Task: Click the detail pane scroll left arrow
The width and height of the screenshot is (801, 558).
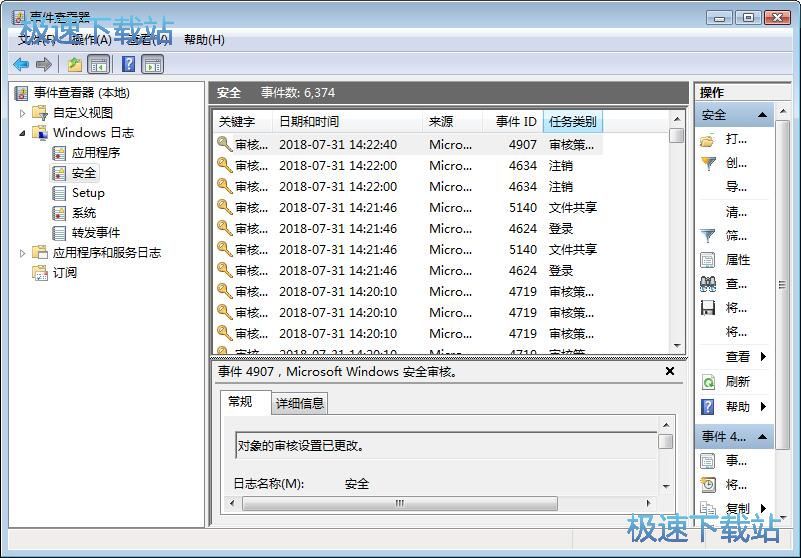Action: 232,503
